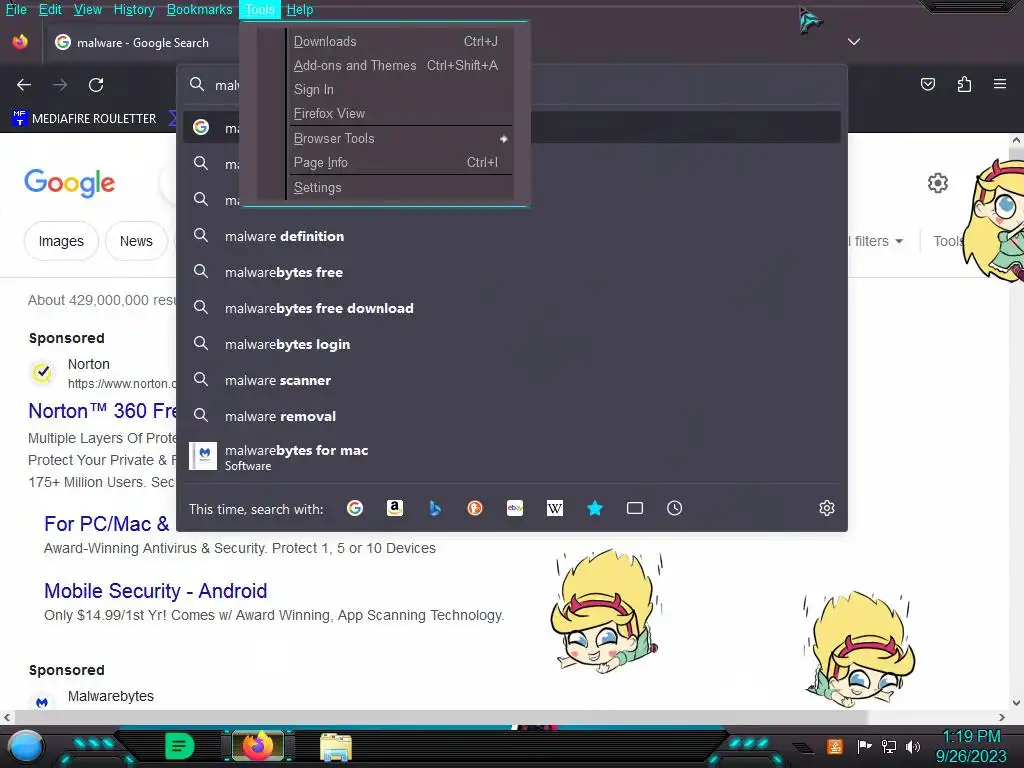Search this time with Wikipedia icon
The height and width of the screenshot is (768, 1024).
click(554, 508)
